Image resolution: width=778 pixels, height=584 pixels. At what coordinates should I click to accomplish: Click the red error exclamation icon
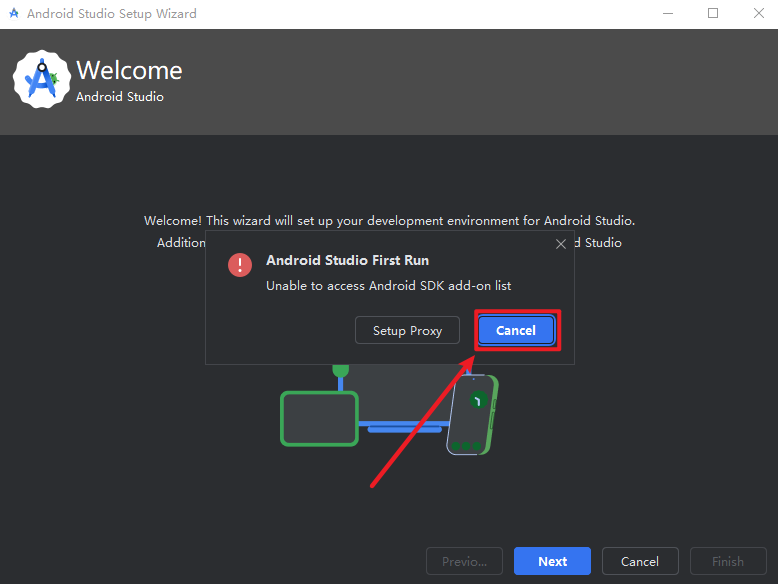click(x=240, y=264)
